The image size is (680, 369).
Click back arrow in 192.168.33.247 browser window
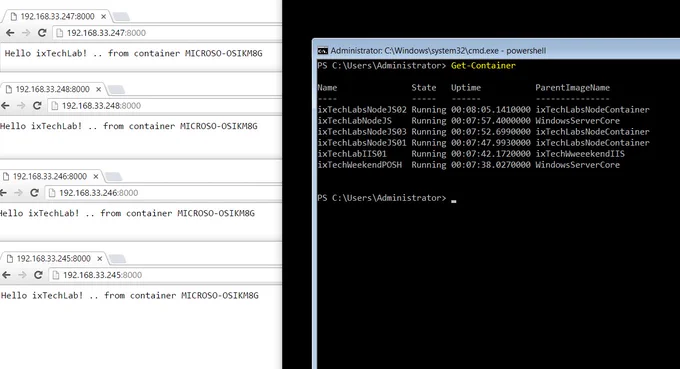tap(10, 33)
